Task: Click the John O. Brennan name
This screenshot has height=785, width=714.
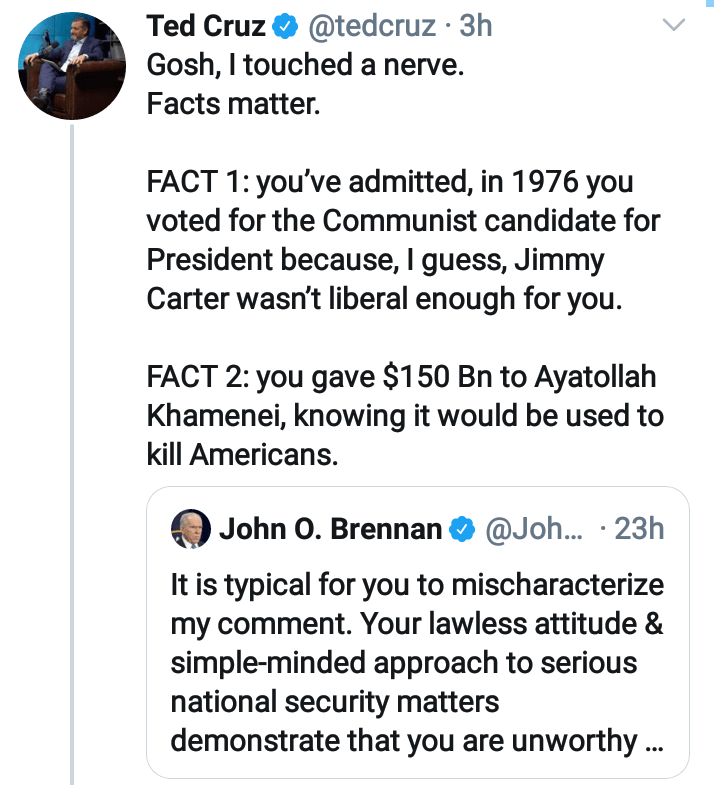Action: [330, 528]
